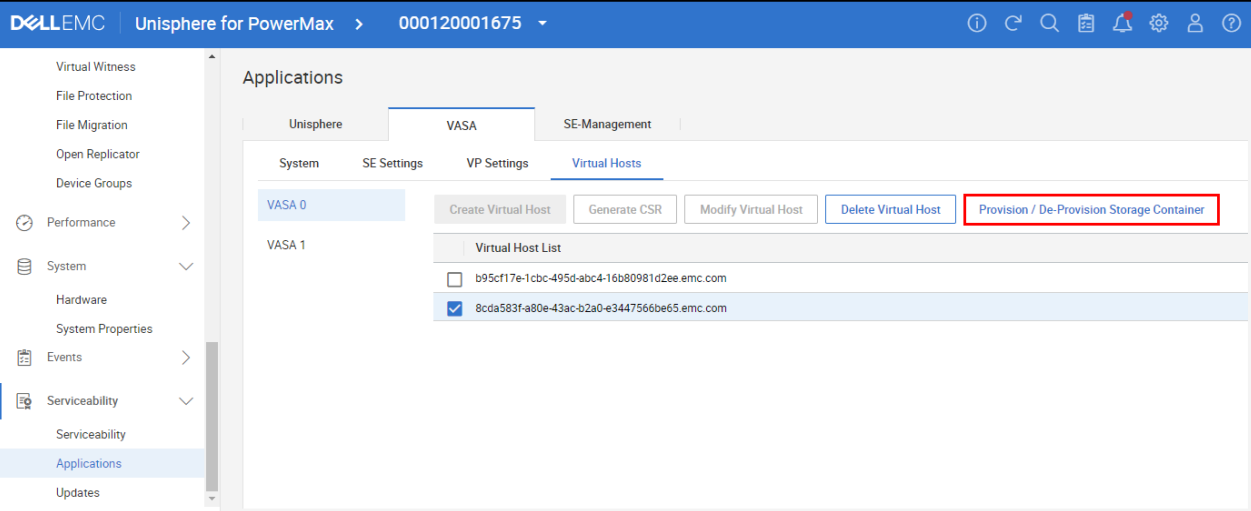The image size is (1251, 511).
Task: Uncheck the 8cda583f virtual host checkbox
Action: pos(455,308)
